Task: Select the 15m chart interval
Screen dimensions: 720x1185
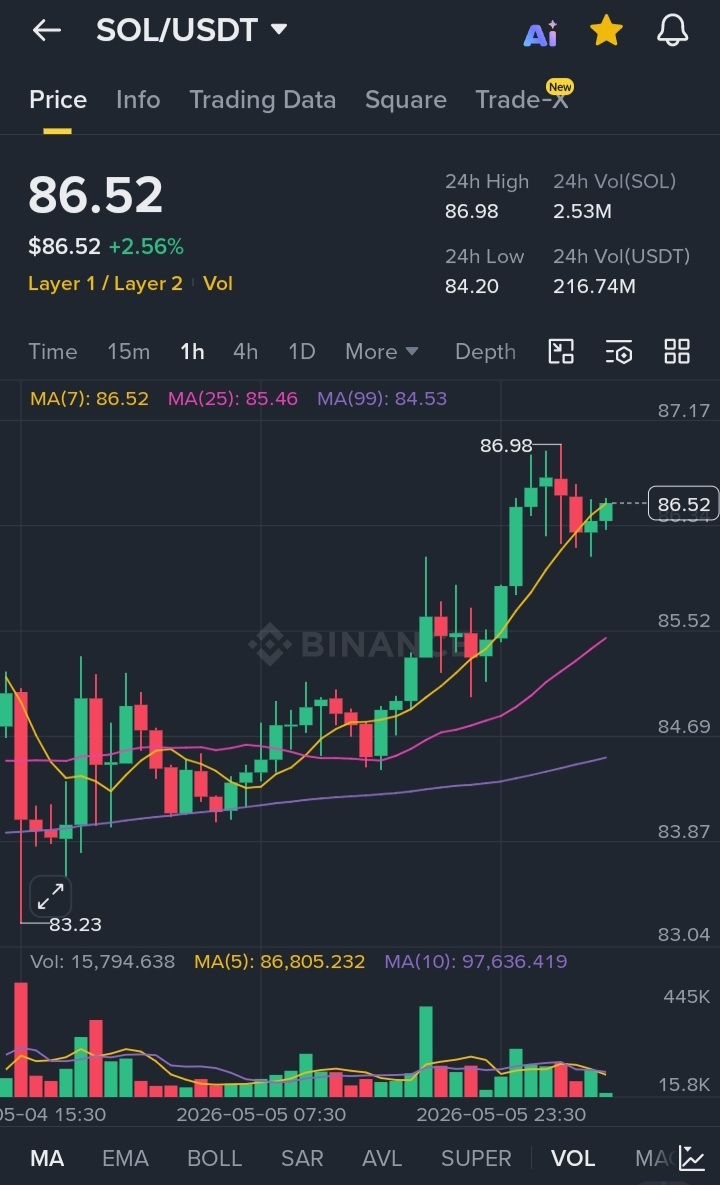Action: tap(128, 351)
